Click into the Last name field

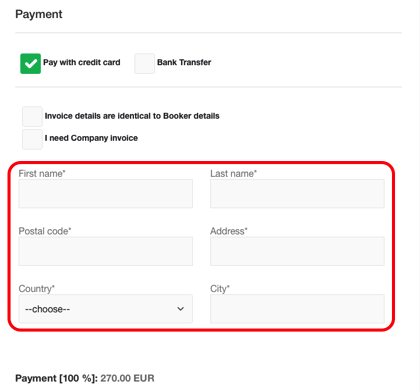[x=297, y=194]
